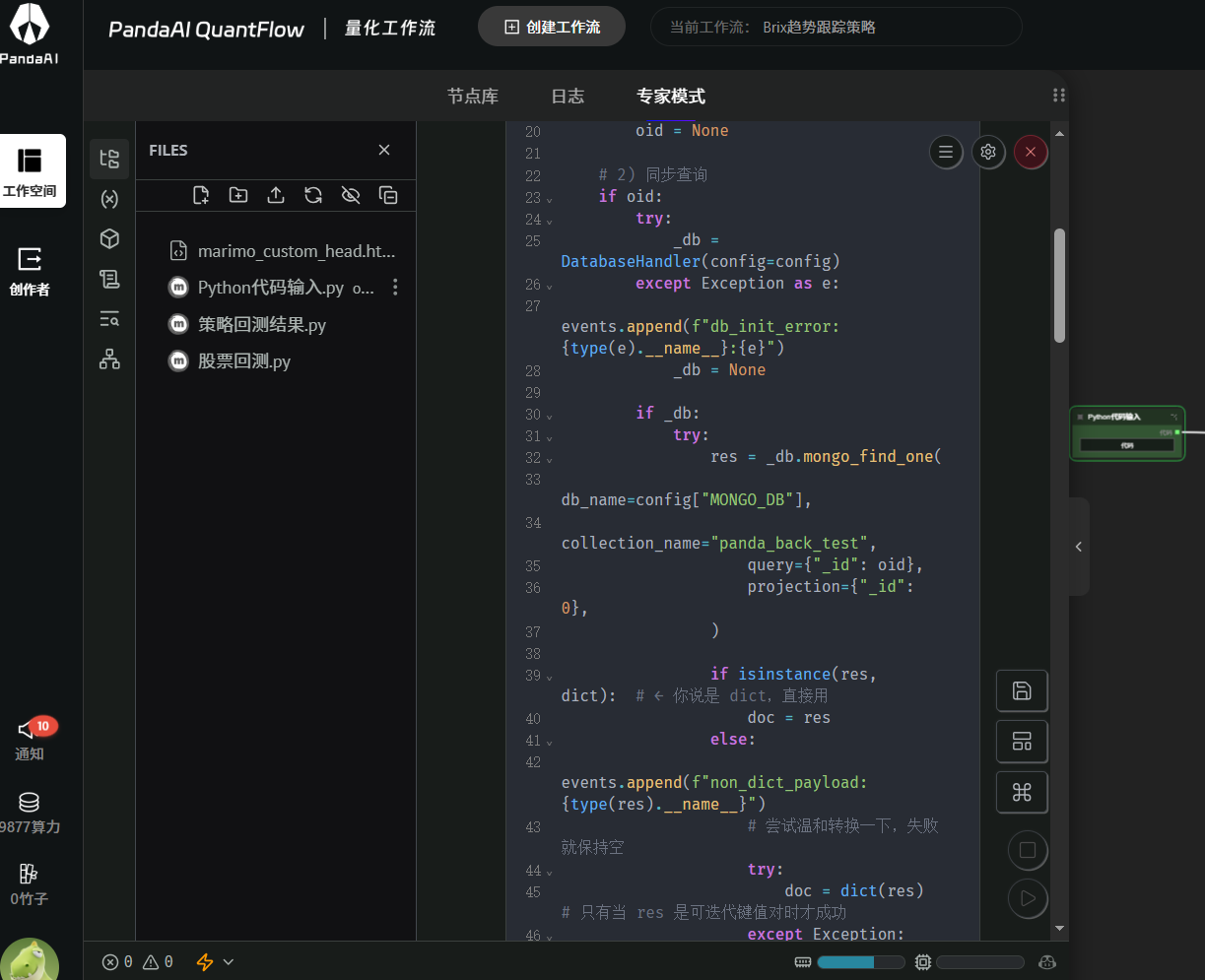Click scrollbar down arrow of editor
This screenshot has height=980, width=1205.
pos(1059,927)
